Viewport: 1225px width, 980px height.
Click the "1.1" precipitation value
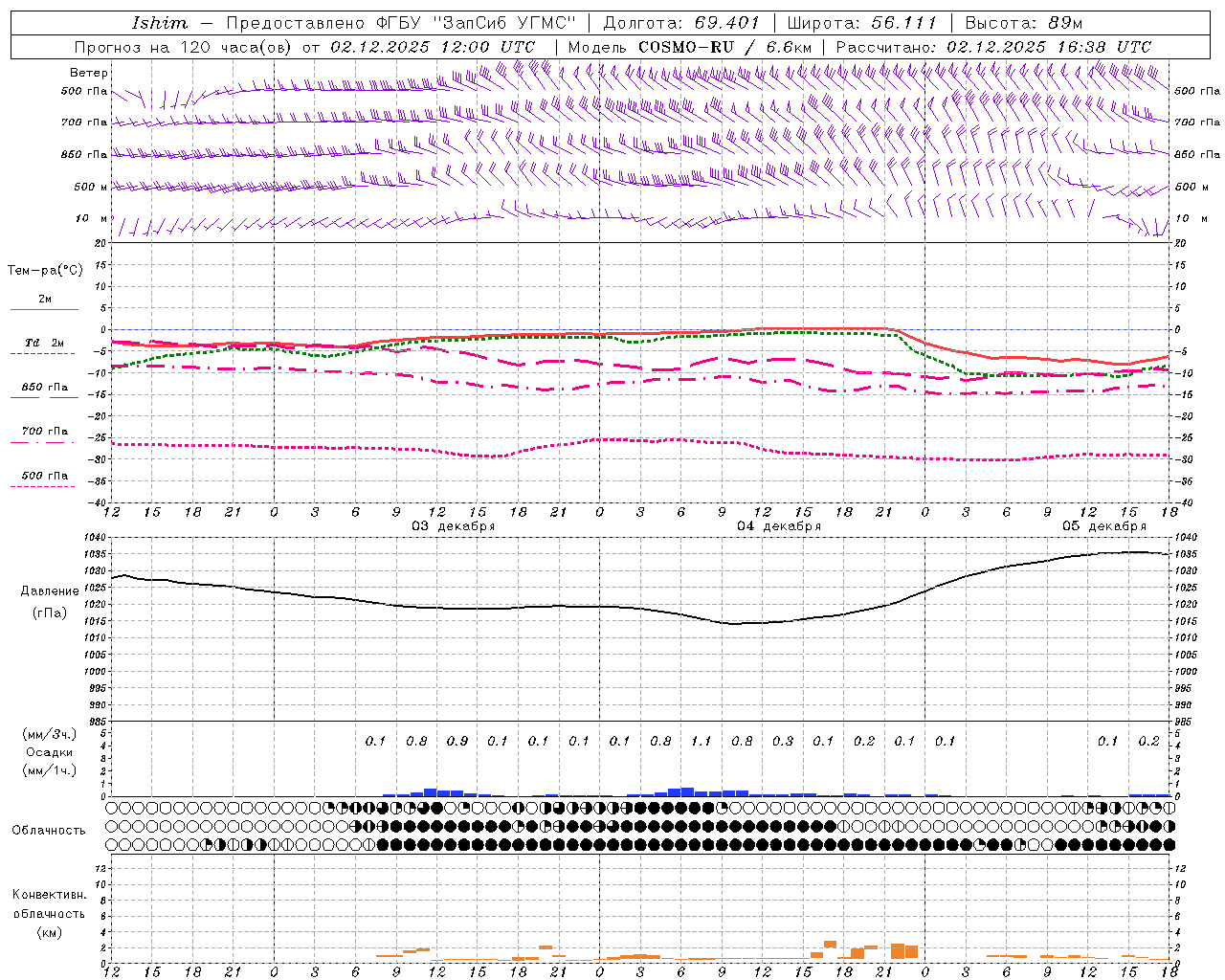click(702, 741)
